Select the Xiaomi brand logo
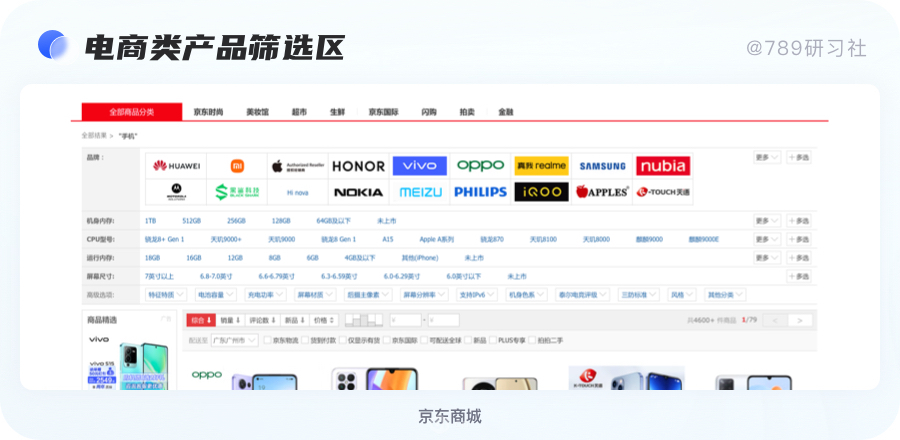This screenshot has height=440, width=900. 237,166
